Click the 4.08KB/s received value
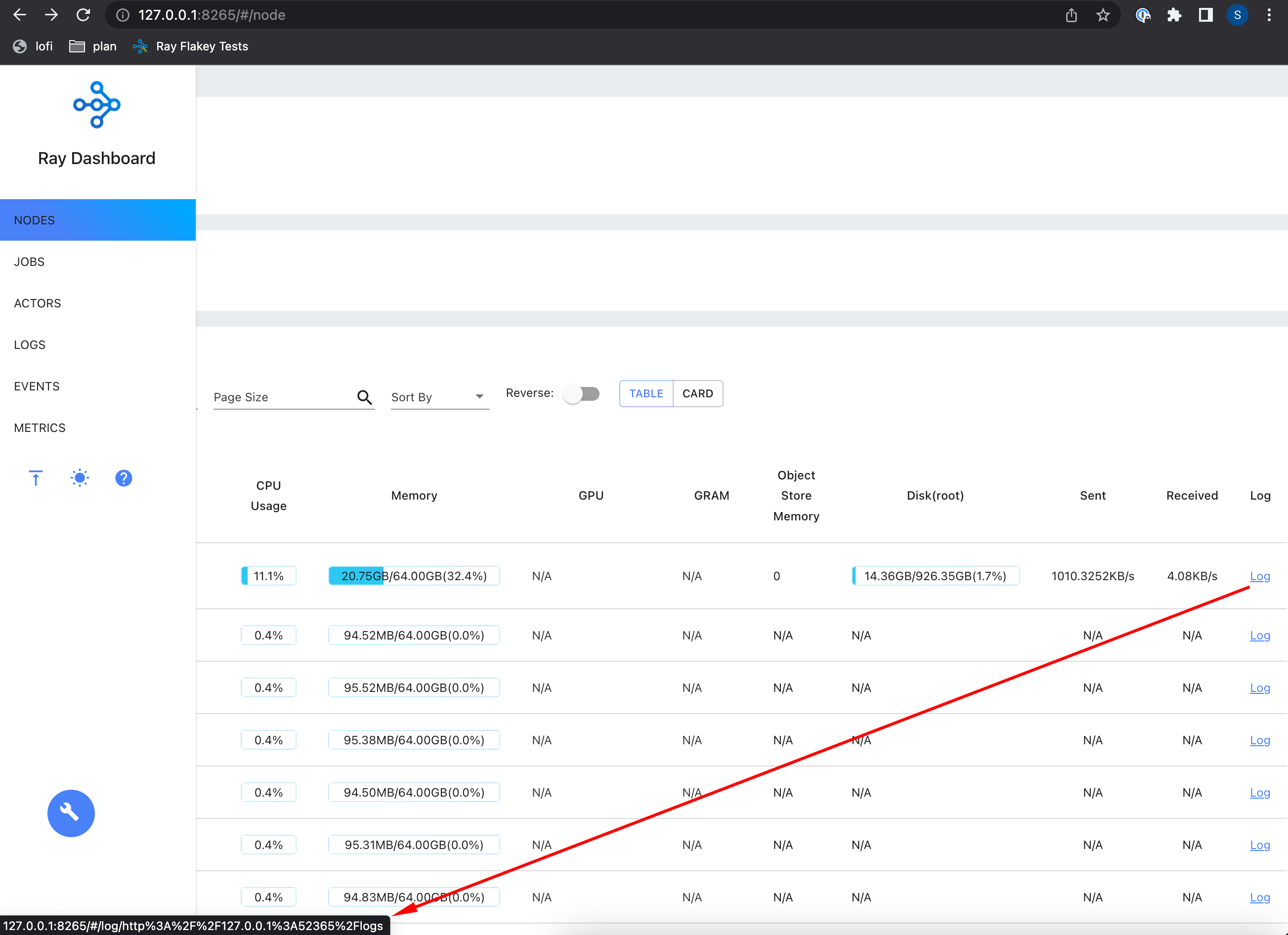This screenshot has width=1288, height=935. coord(1192,576)
